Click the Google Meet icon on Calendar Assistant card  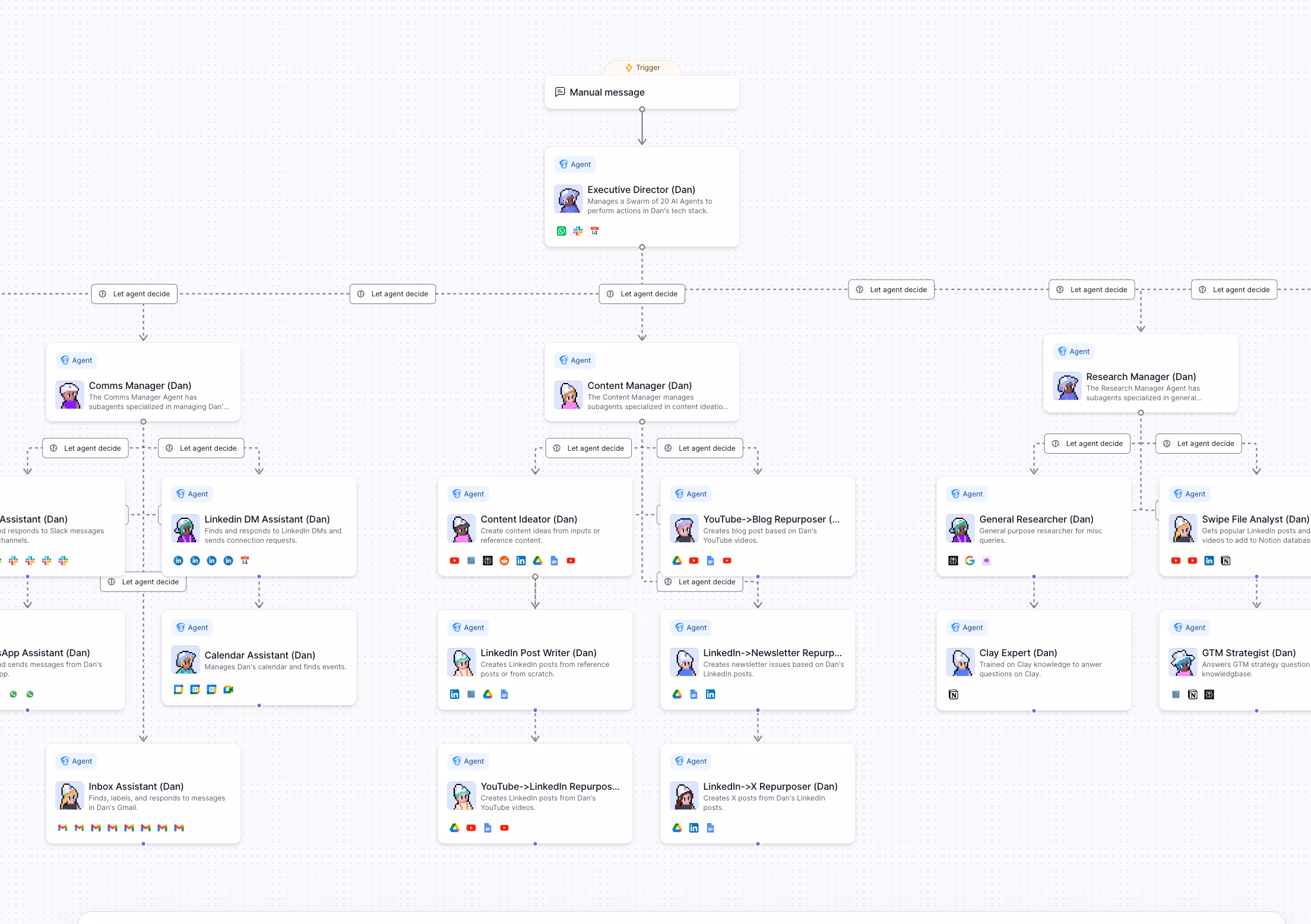pos(228,689)
